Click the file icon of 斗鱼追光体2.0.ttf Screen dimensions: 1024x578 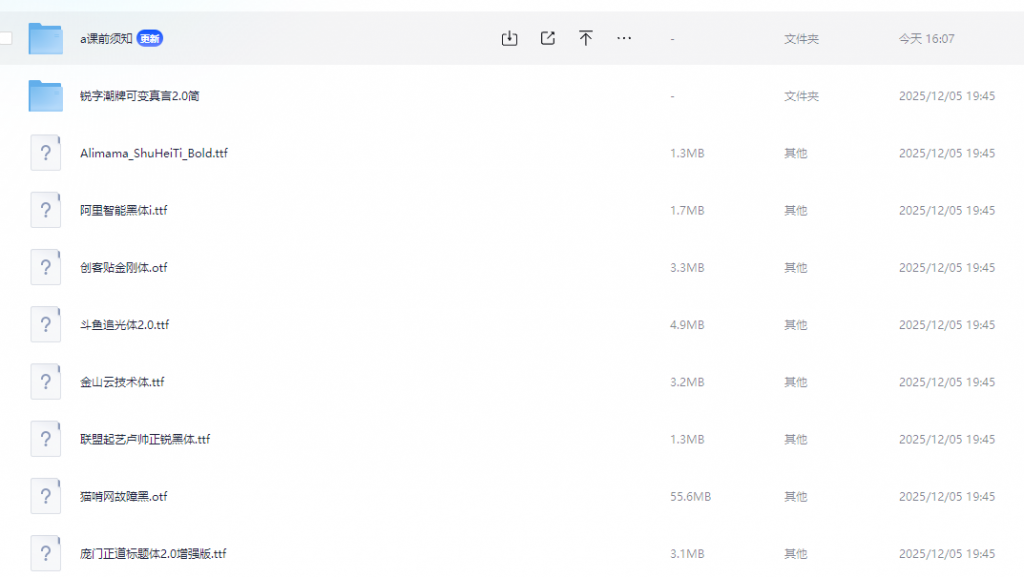click(x=46, y=325)
